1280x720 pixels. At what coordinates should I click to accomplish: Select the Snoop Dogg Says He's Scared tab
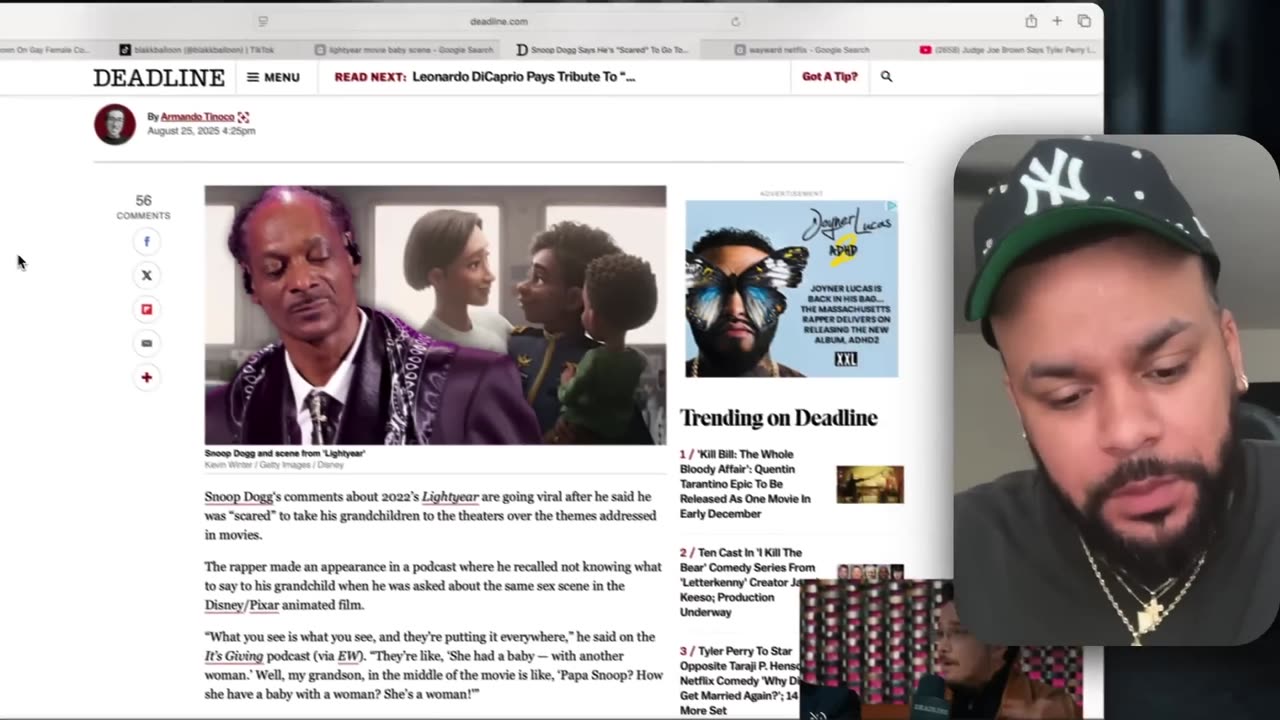[x=603, y=49]
